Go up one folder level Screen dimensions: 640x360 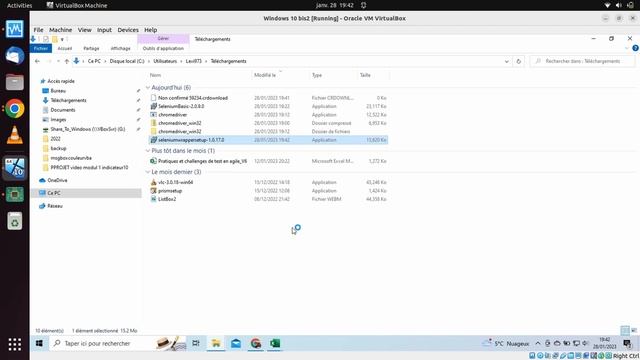[67, 61]
